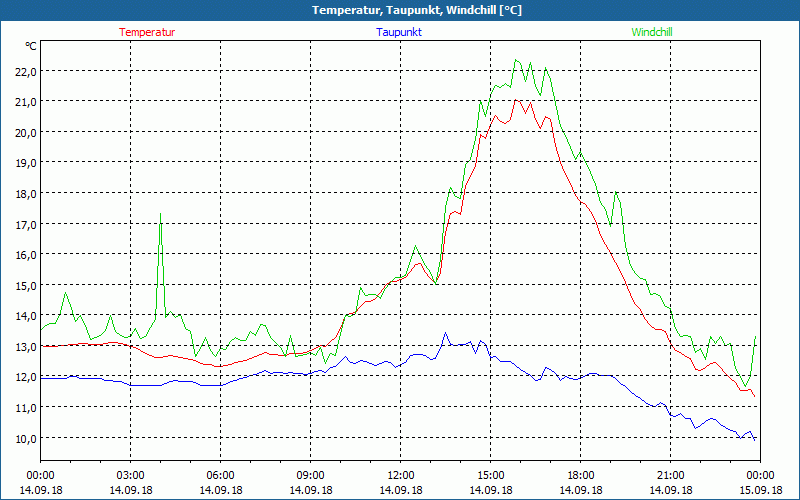This screenshot has height=500, width=800.
Task: Click the 18:00 time axis label
Action: pos(581,476)
